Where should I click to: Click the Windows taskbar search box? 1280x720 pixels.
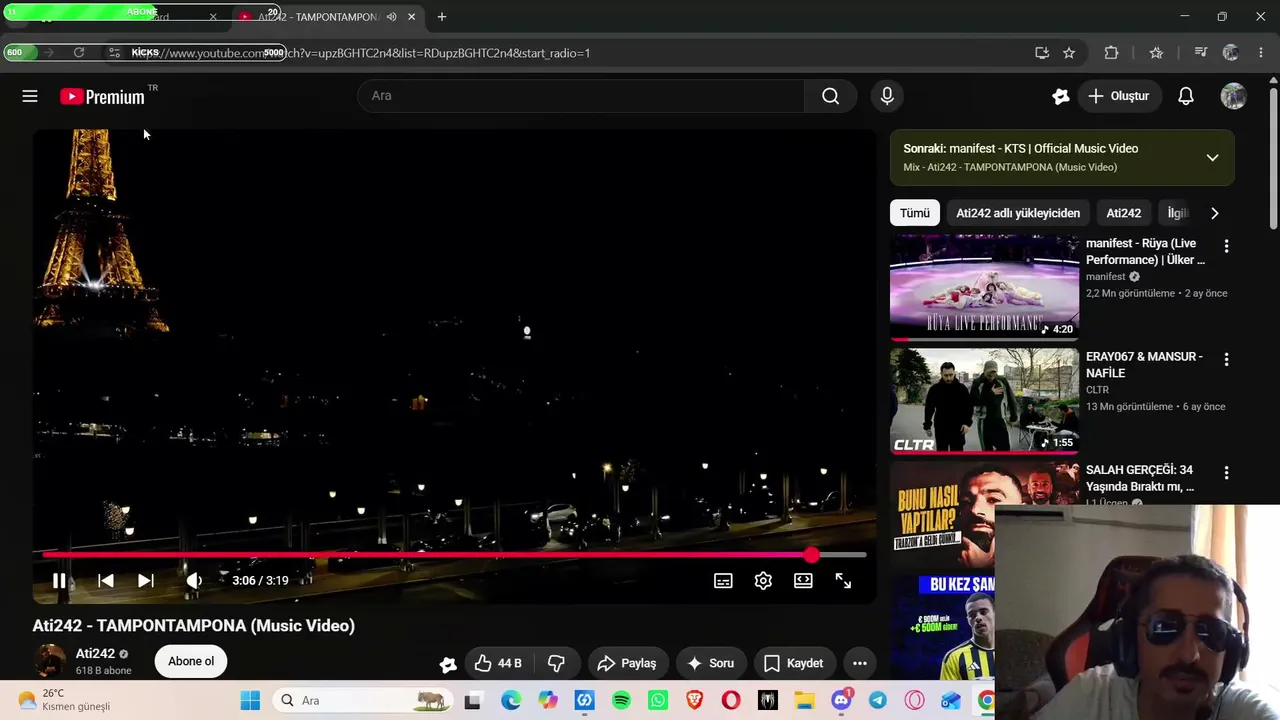[363, 700]
